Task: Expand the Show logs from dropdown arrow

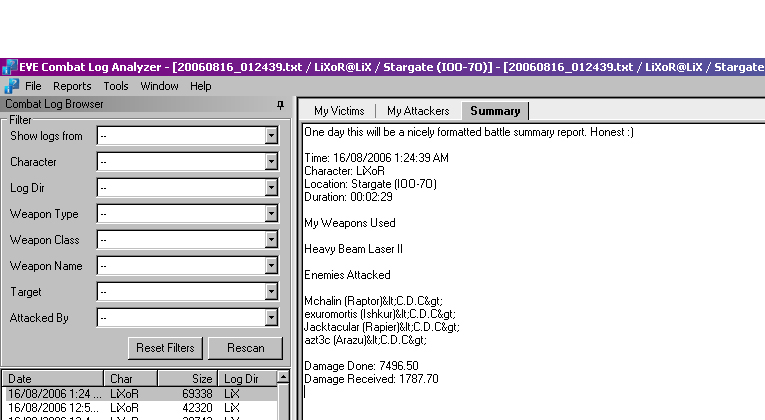Action: pyautogui.click(x=271, y=136)
